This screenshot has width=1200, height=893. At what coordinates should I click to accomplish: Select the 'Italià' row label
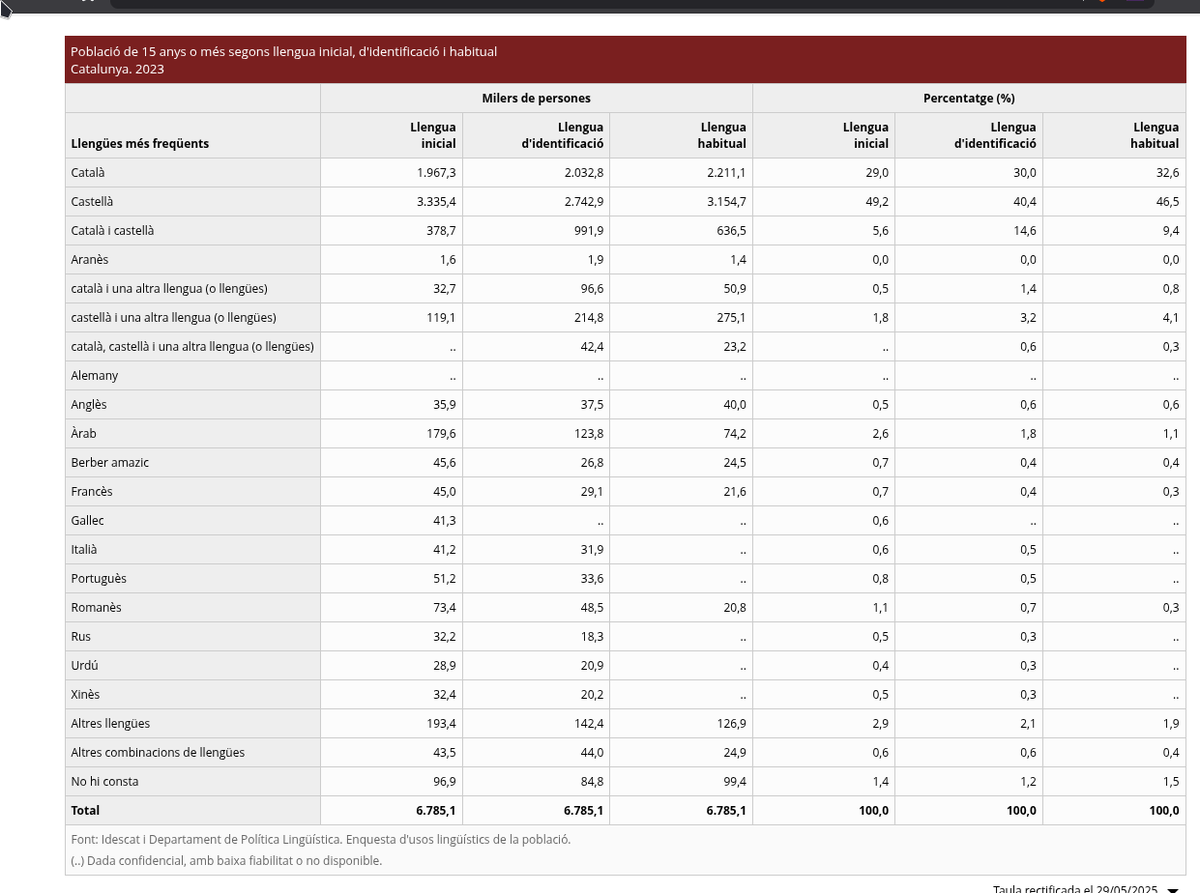[84, 550]
